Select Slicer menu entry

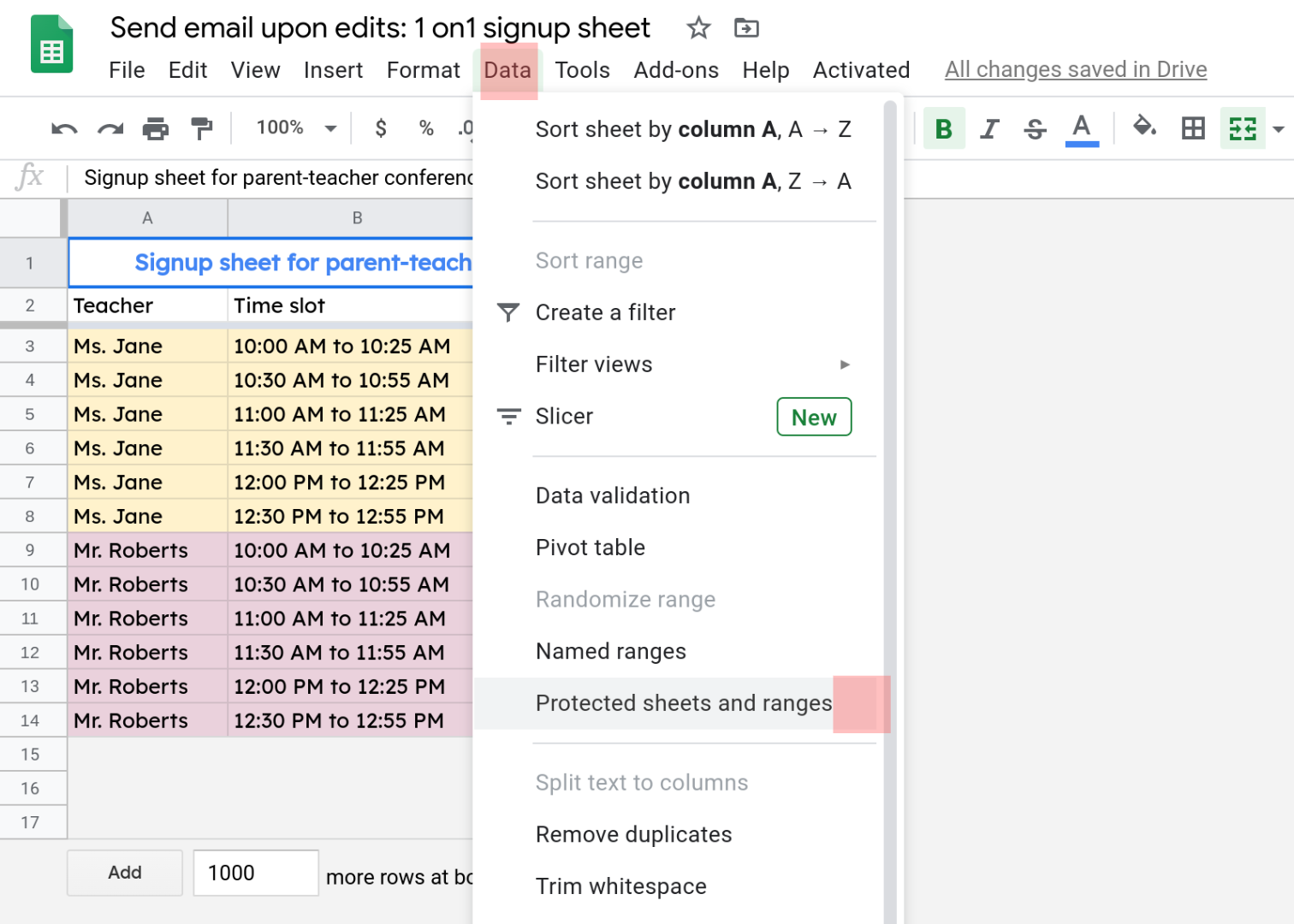[679, 417]
